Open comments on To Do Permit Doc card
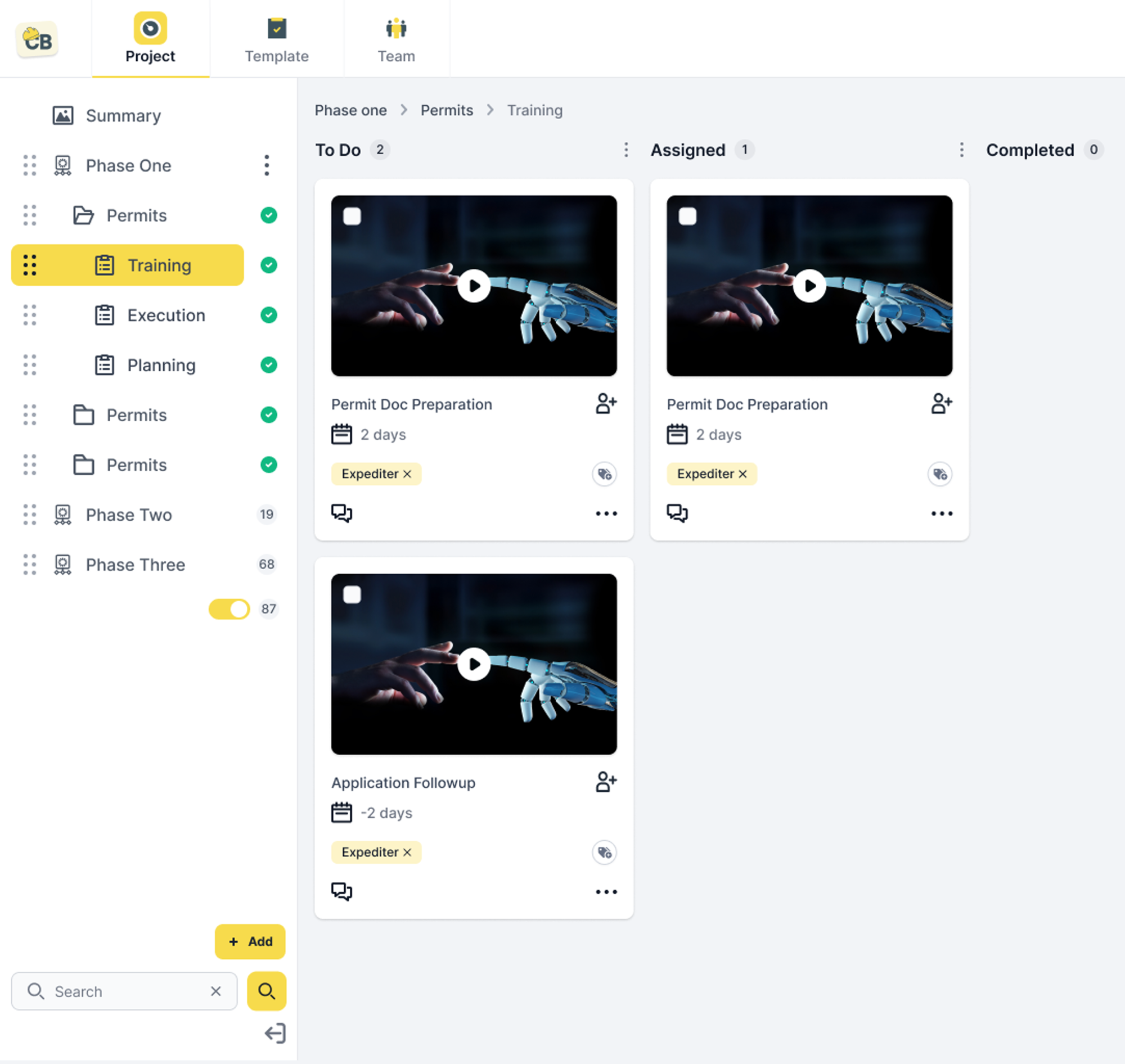The width and height of the screenshot is (1125, 1064). 341,513
